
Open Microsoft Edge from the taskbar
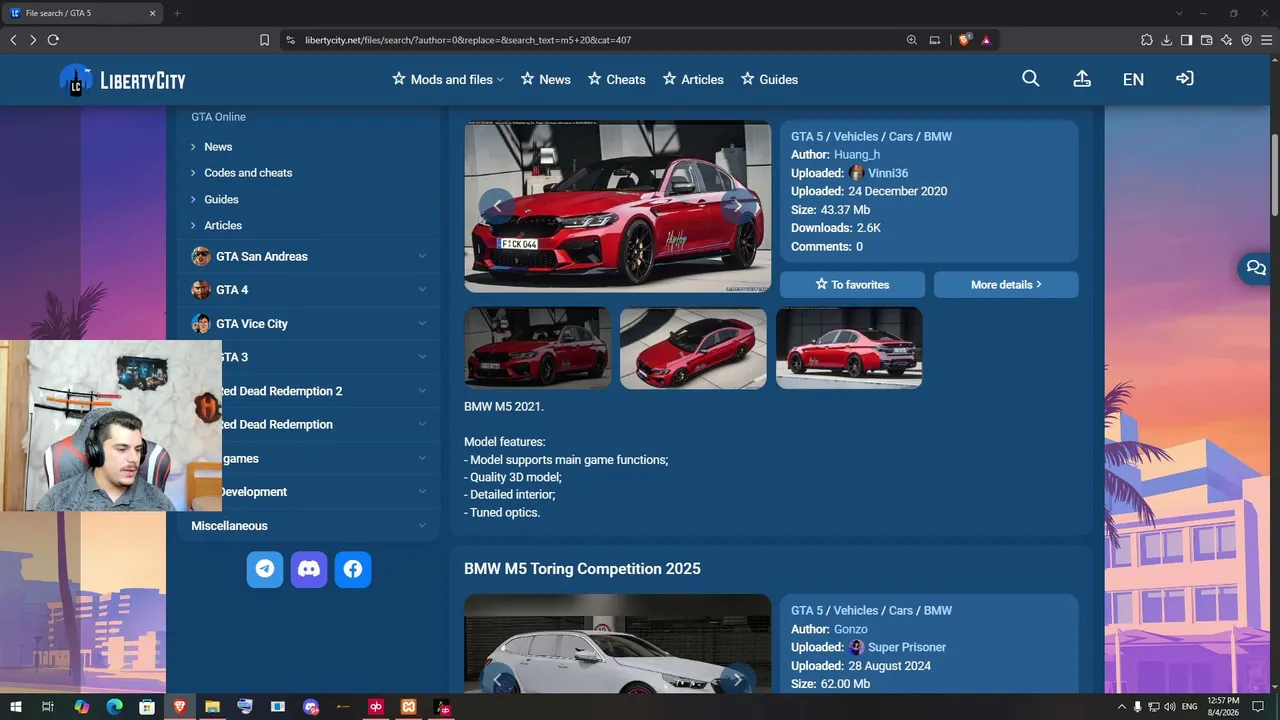[114, 707]
